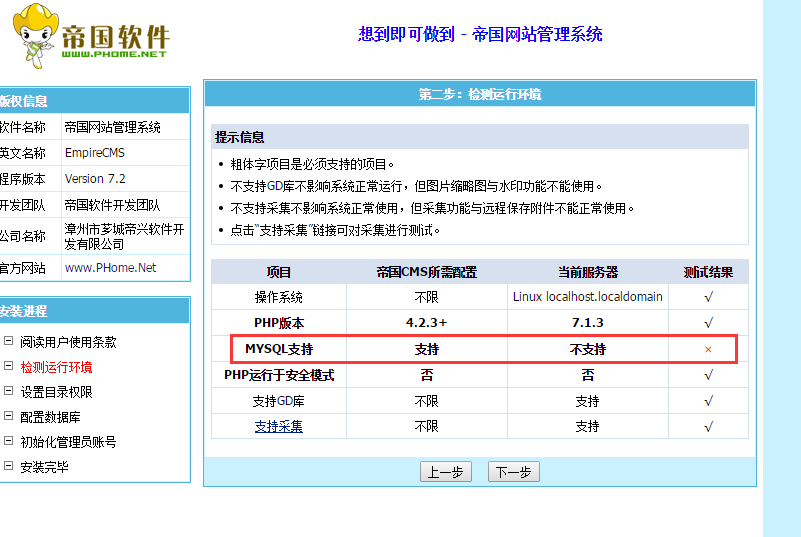The height and width of the screenshot is (537, 801).
Task: Select the 设置目录权限 install step
Action: tap(56, 392)
